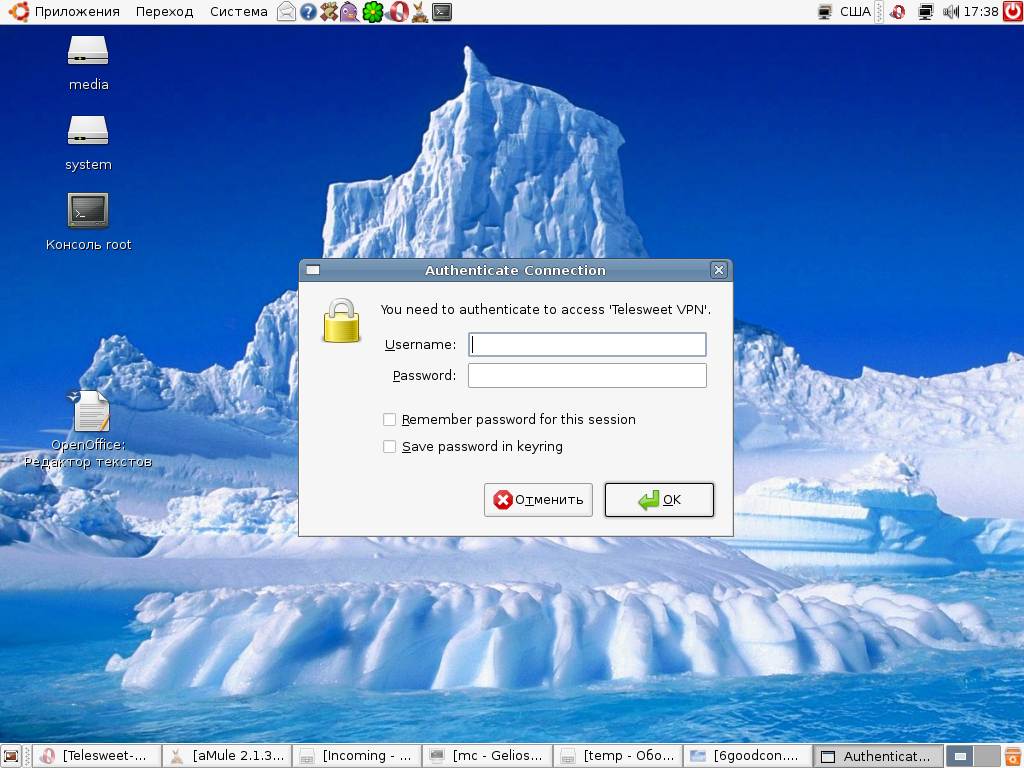
Task: Open the mail envelope launcher icon
Action: [287, 12]
